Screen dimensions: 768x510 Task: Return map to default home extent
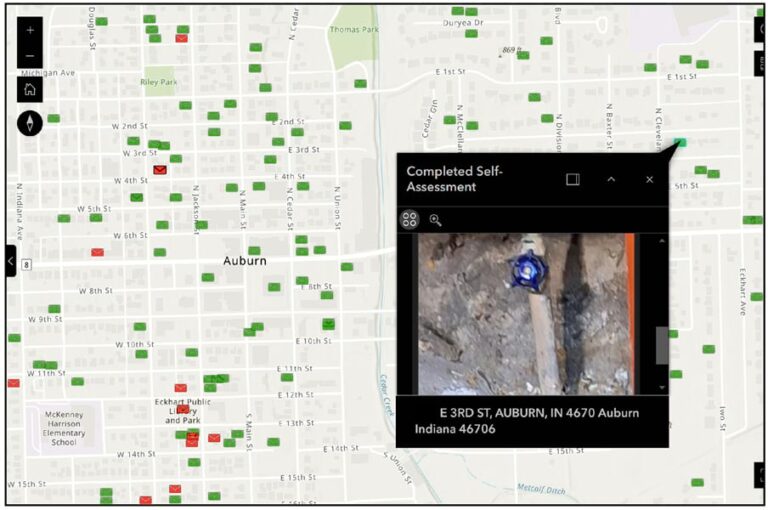pyautogui.click(x=30, y=90)
